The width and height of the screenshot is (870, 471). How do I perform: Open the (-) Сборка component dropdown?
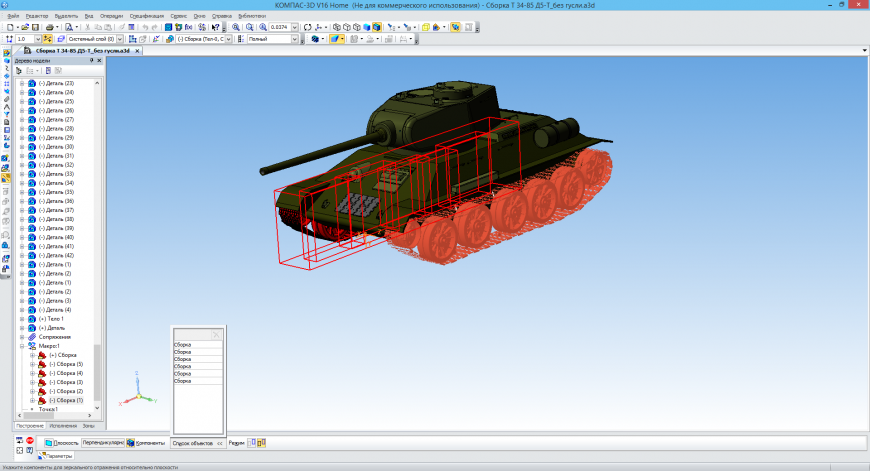coord(228,39)
